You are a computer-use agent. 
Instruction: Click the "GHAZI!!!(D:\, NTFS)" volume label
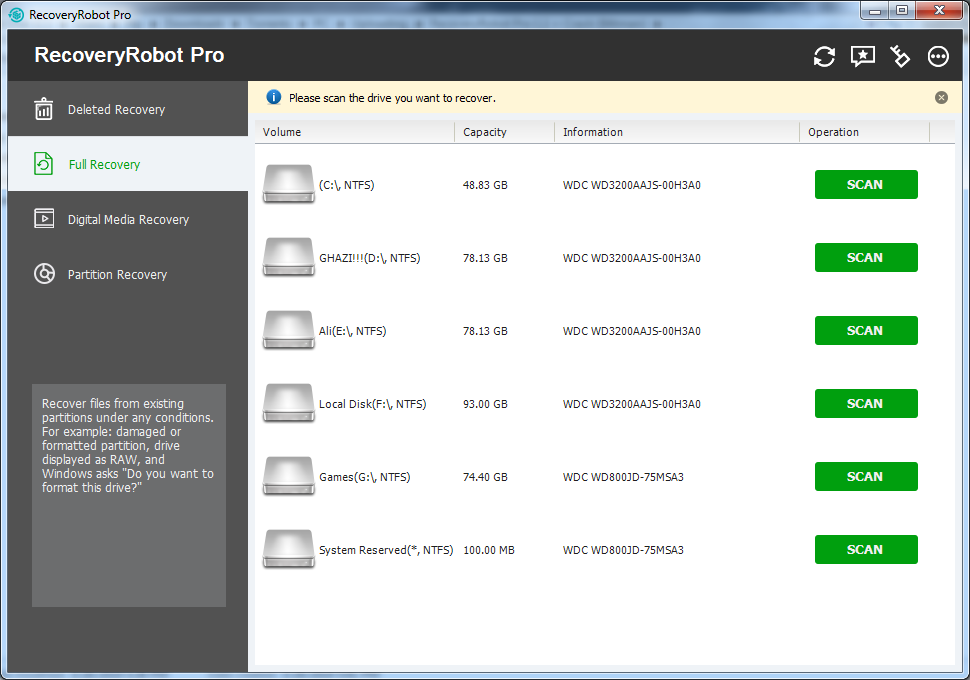point(369,258)
